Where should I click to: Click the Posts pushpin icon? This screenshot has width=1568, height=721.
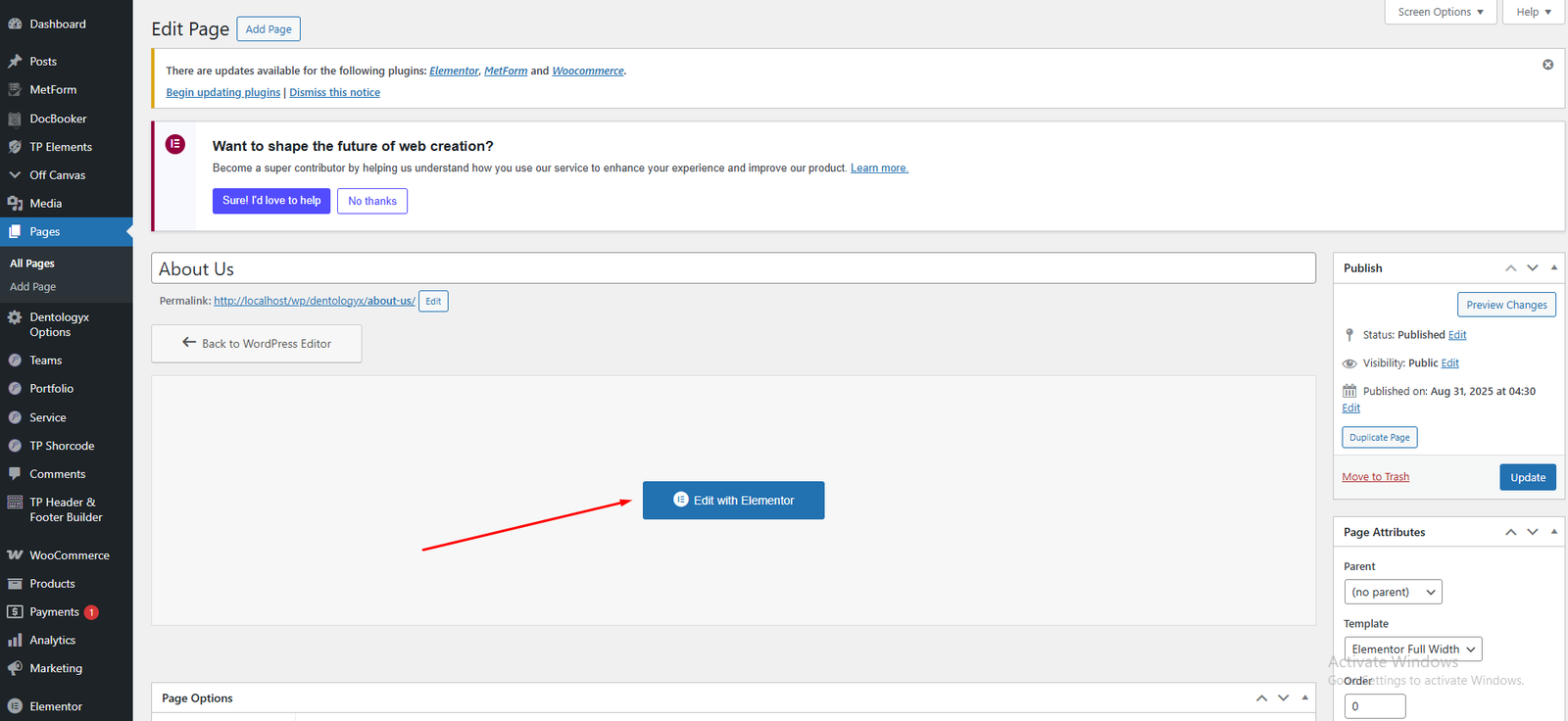coord(15,61)
